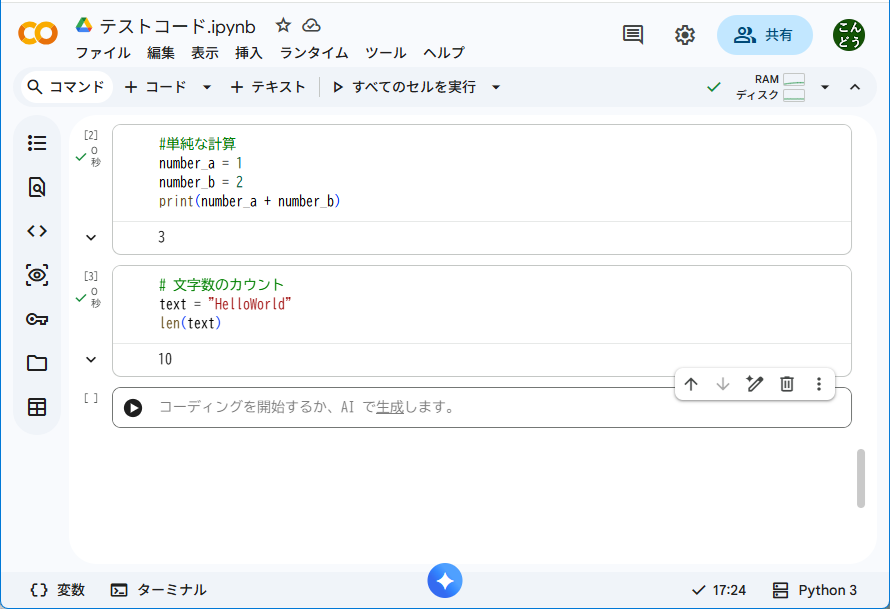Open the runtime connection dropdown arrow
890x609 pixels.
(x=825, y=87)
